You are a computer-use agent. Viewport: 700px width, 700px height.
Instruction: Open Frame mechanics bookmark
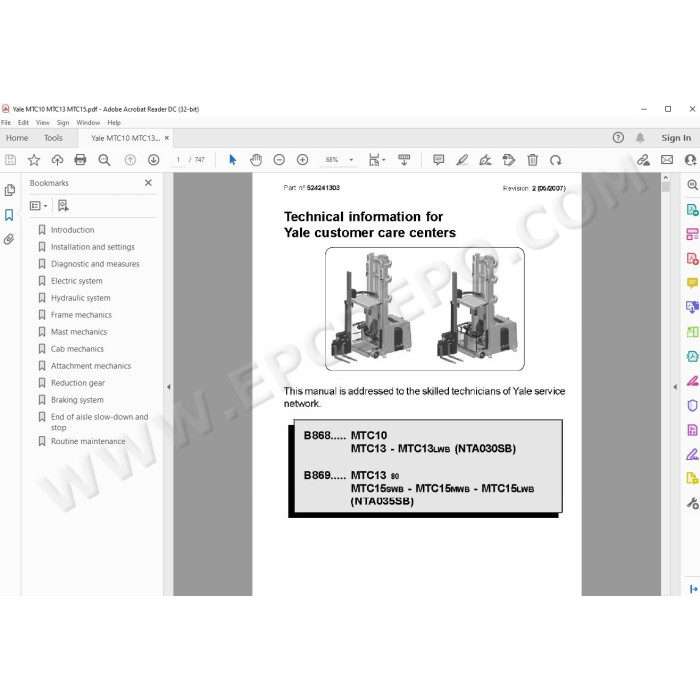coord(81,315)
